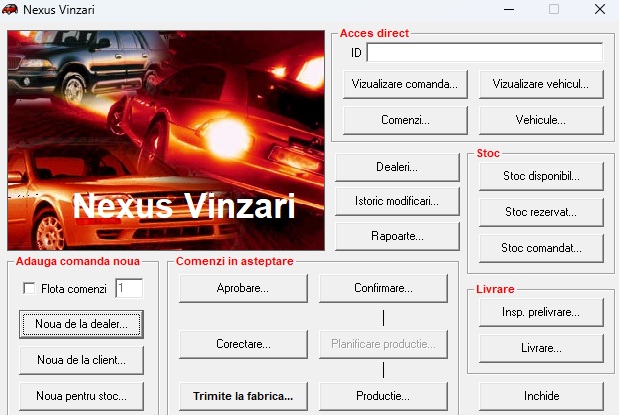Open the Dealeri window

pos(397,166)
